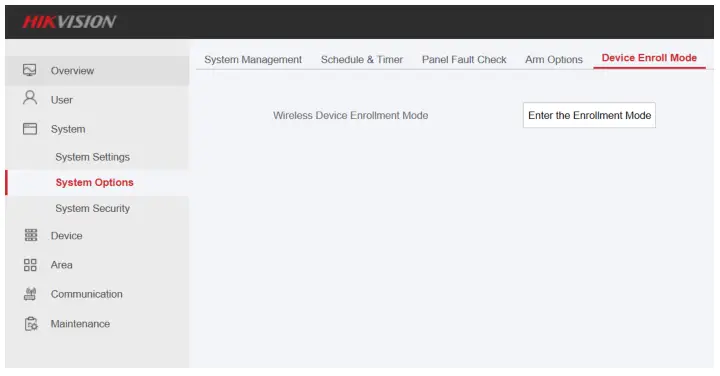Switch to Panel Fault Check tab
Image resolution: width=720 pixels, height=376 pixels.
click(x=464, y=60)
